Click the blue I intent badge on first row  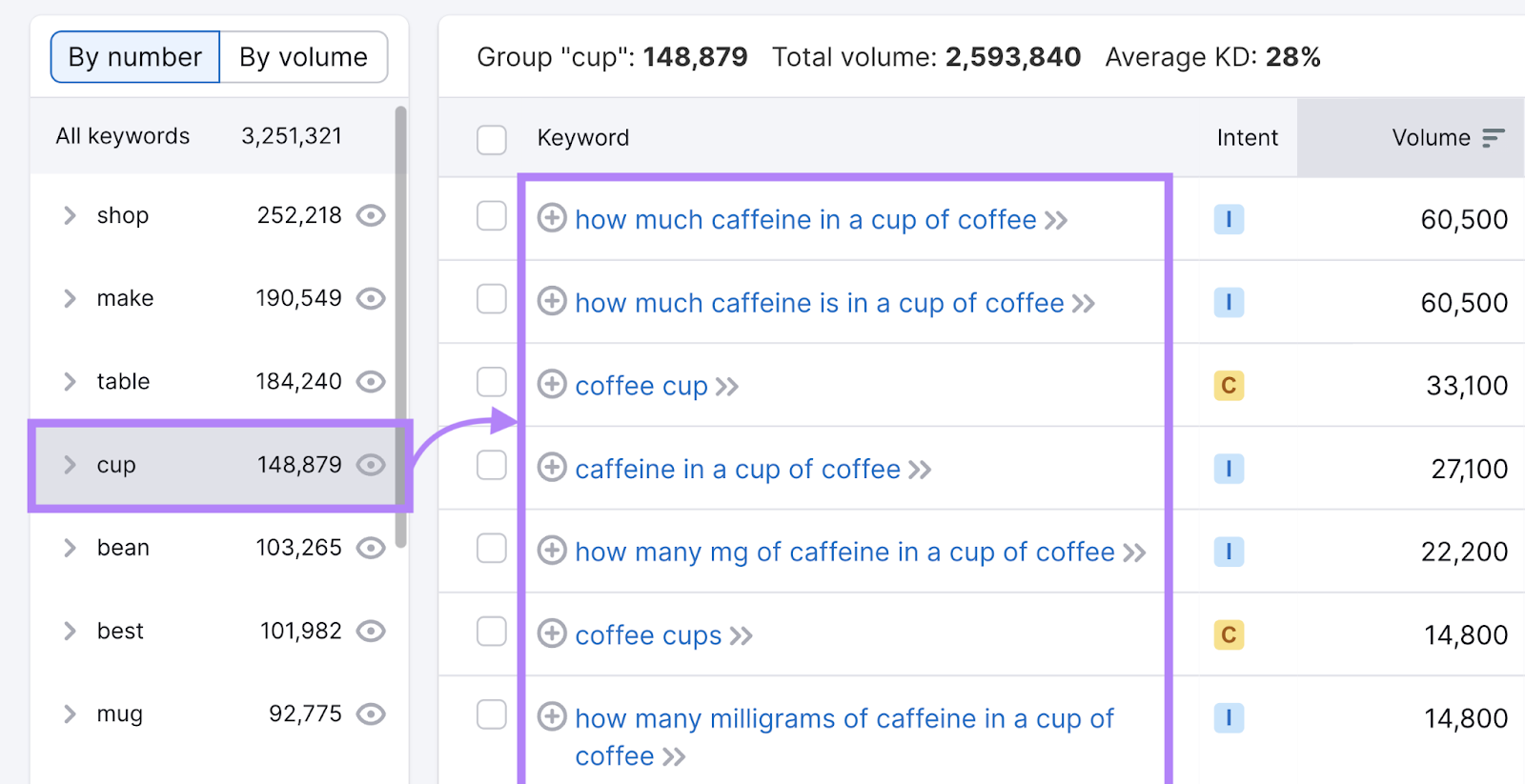click(1229, 219)
